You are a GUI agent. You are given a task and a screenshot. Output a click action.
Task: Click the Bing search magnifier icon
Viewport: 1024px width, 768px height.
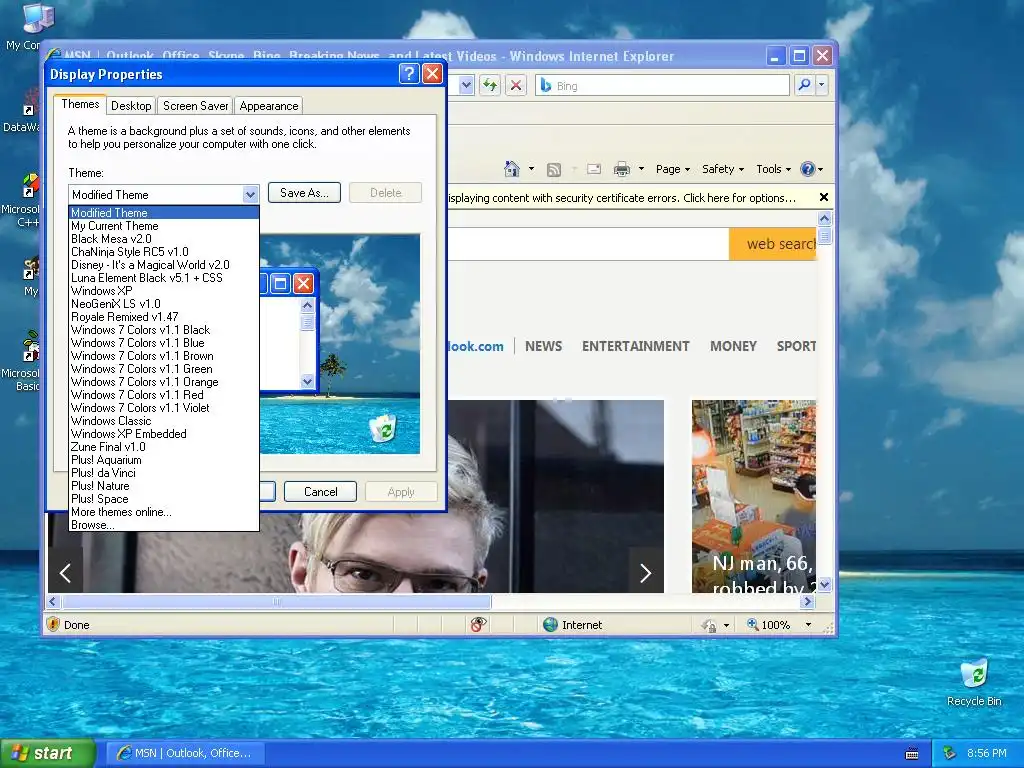tap(805, 85)
